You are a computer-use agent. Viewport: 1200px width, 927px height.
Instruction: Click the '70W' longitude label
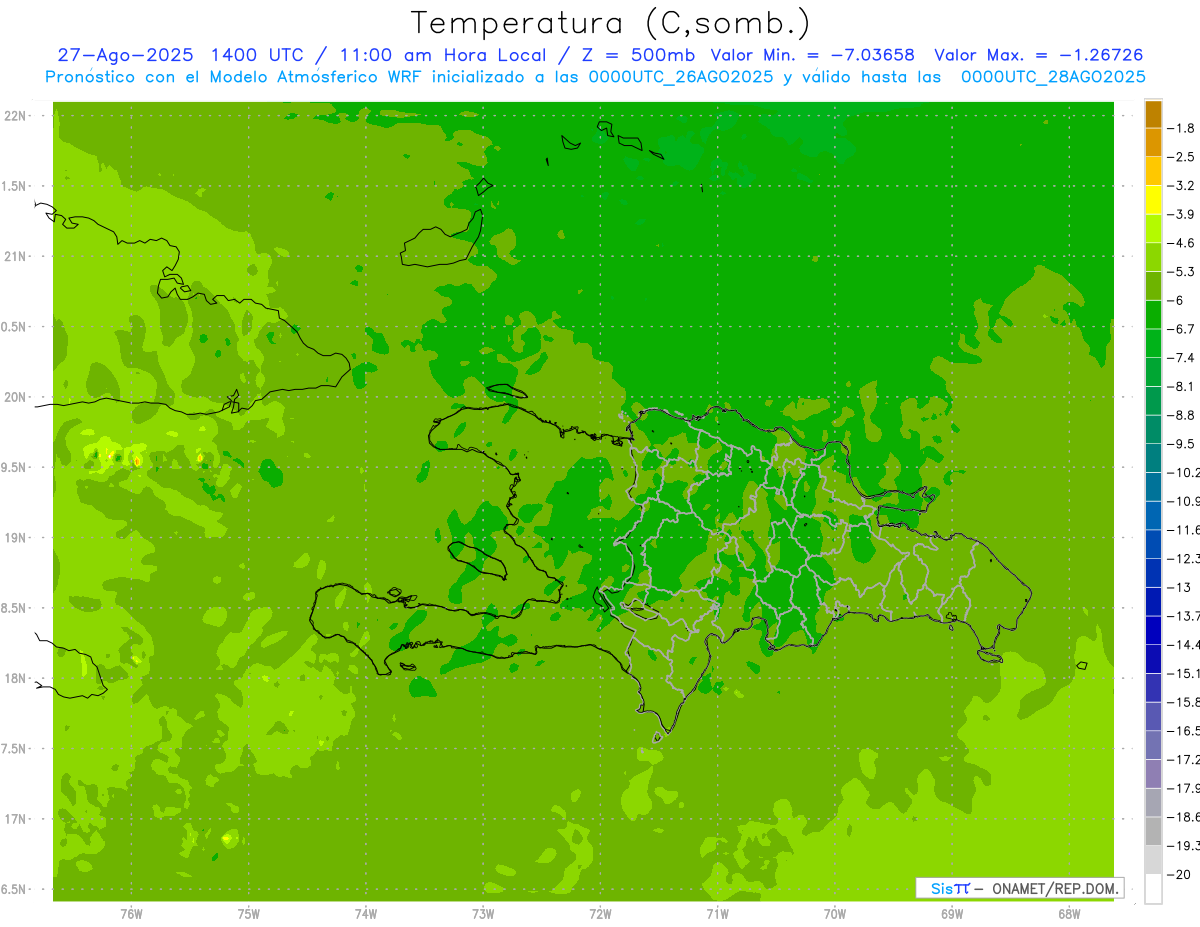pyautogui.click(x=834, y=913)
